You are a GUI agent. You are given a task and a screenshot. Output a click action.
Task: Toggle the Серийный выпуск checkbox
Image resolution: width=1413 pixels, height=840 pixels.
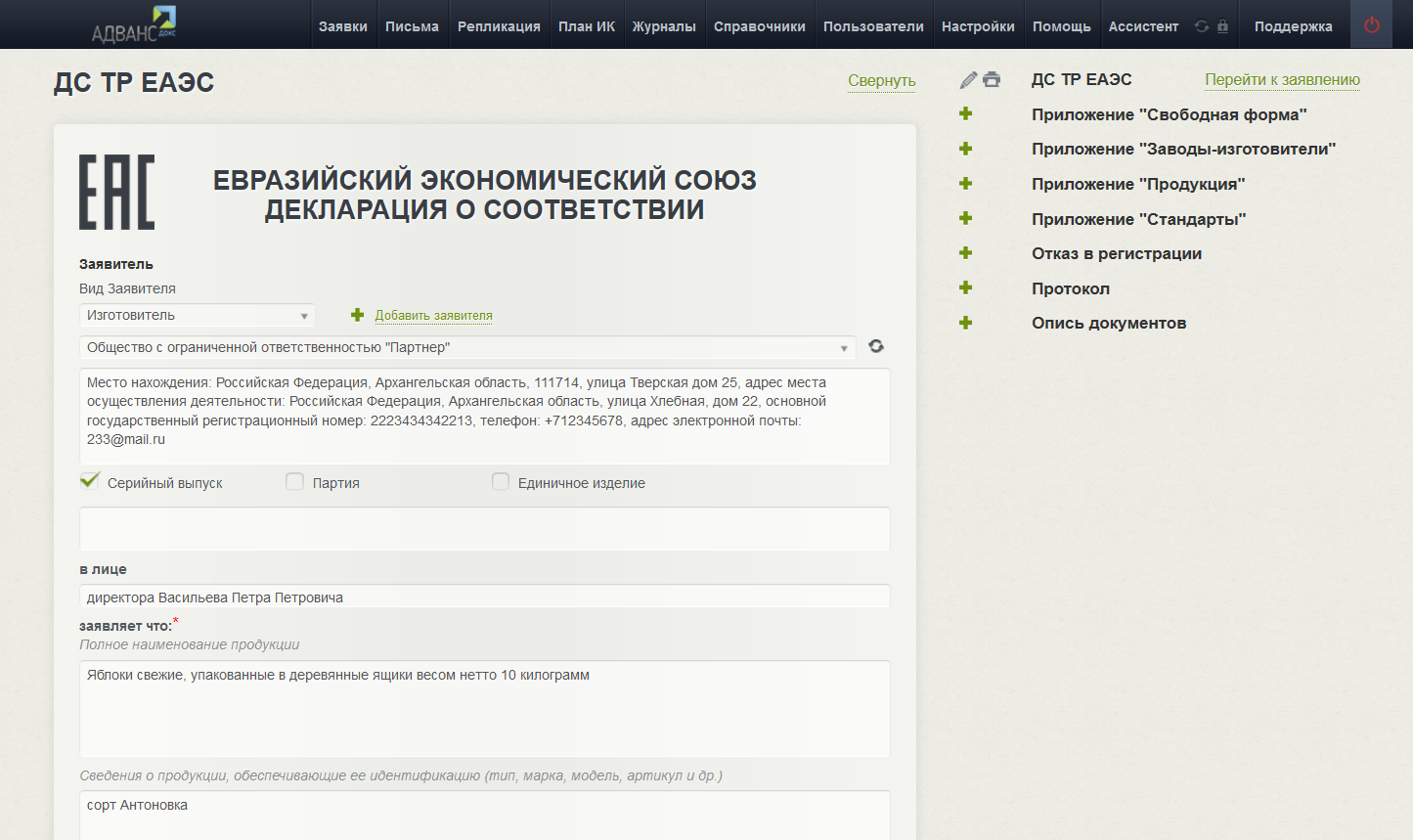pos(90,480)
